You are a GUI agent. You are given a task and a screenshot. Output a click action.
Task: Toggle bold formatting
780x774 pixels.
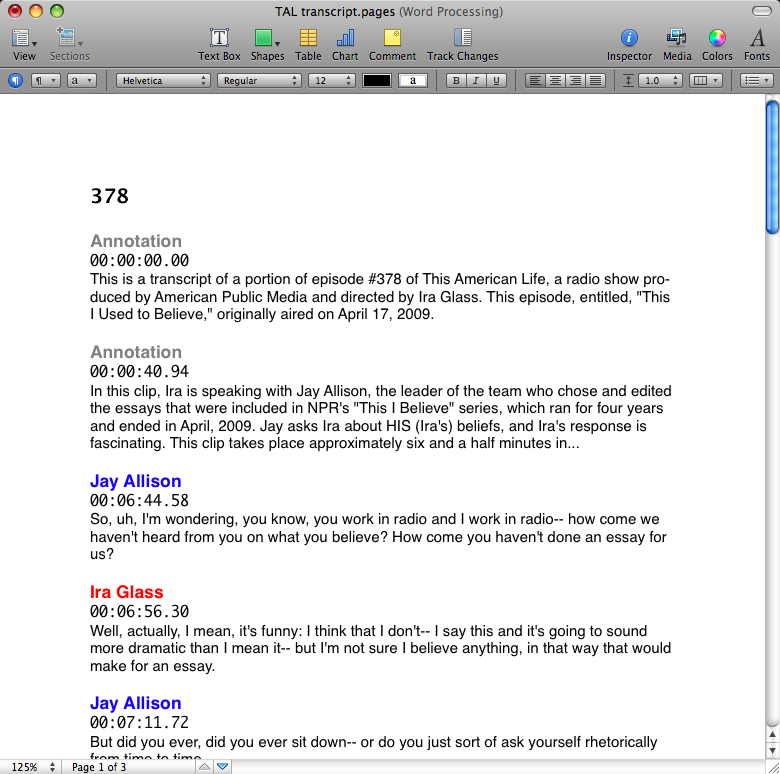pos(456,80)
